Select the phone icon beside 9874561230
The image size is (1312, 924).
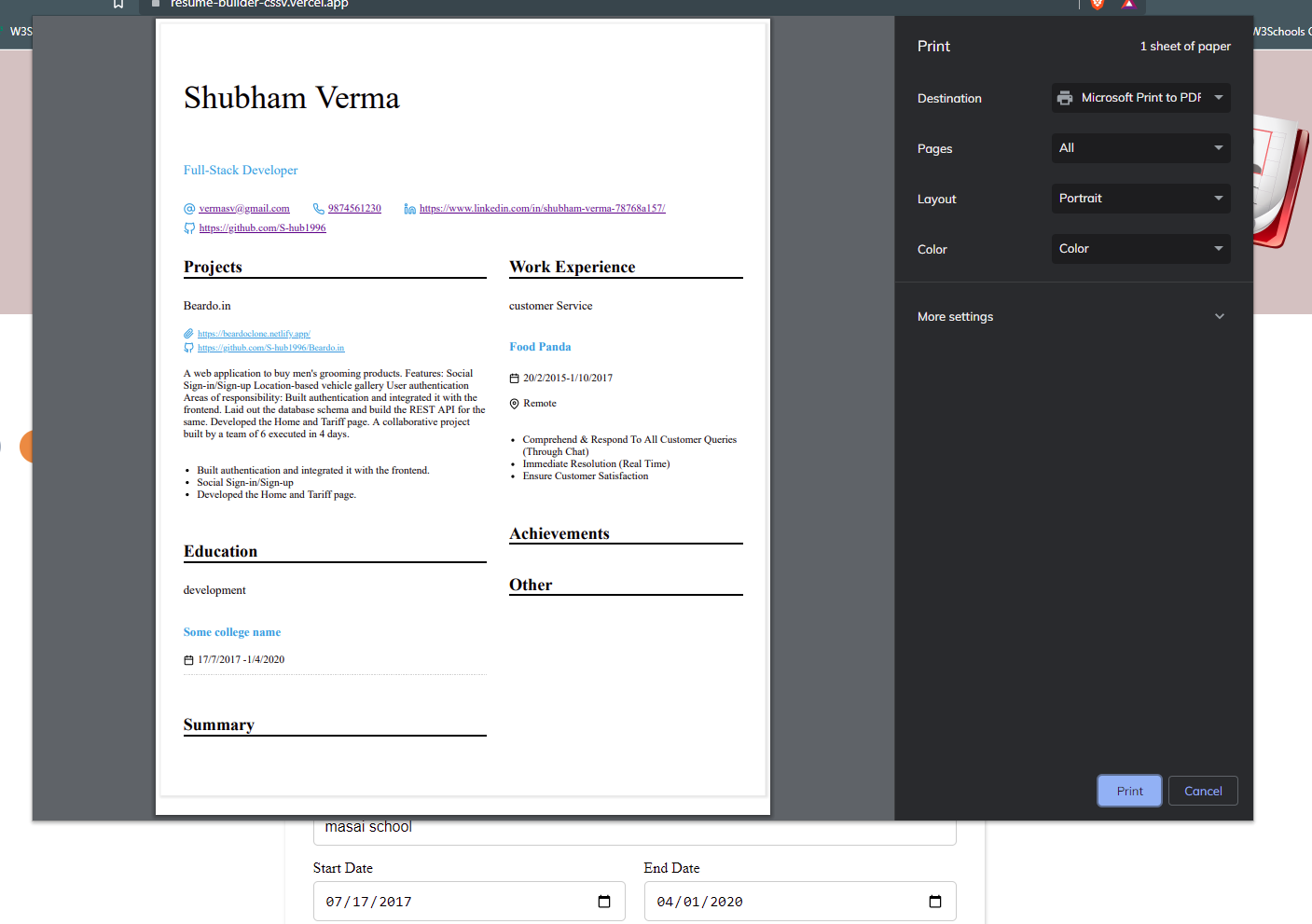pos(317,208)
